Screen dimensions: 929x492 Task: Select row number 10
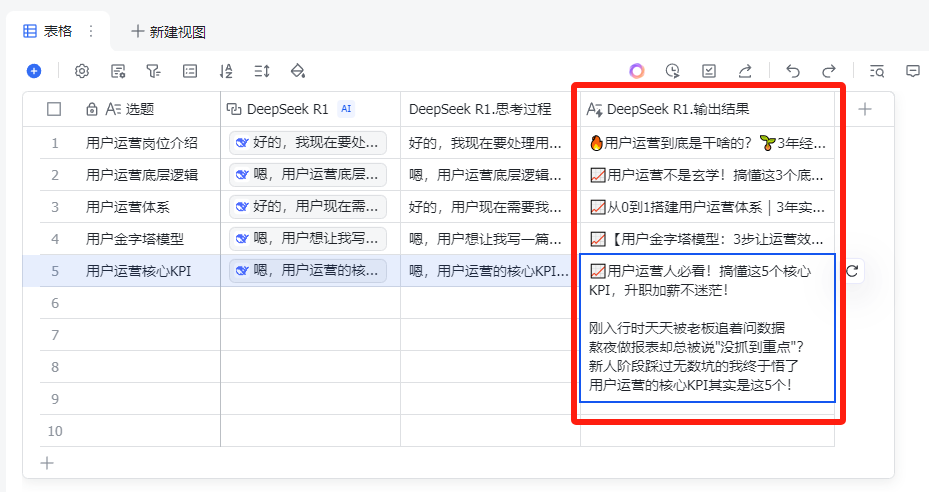(x=55, y=431)
